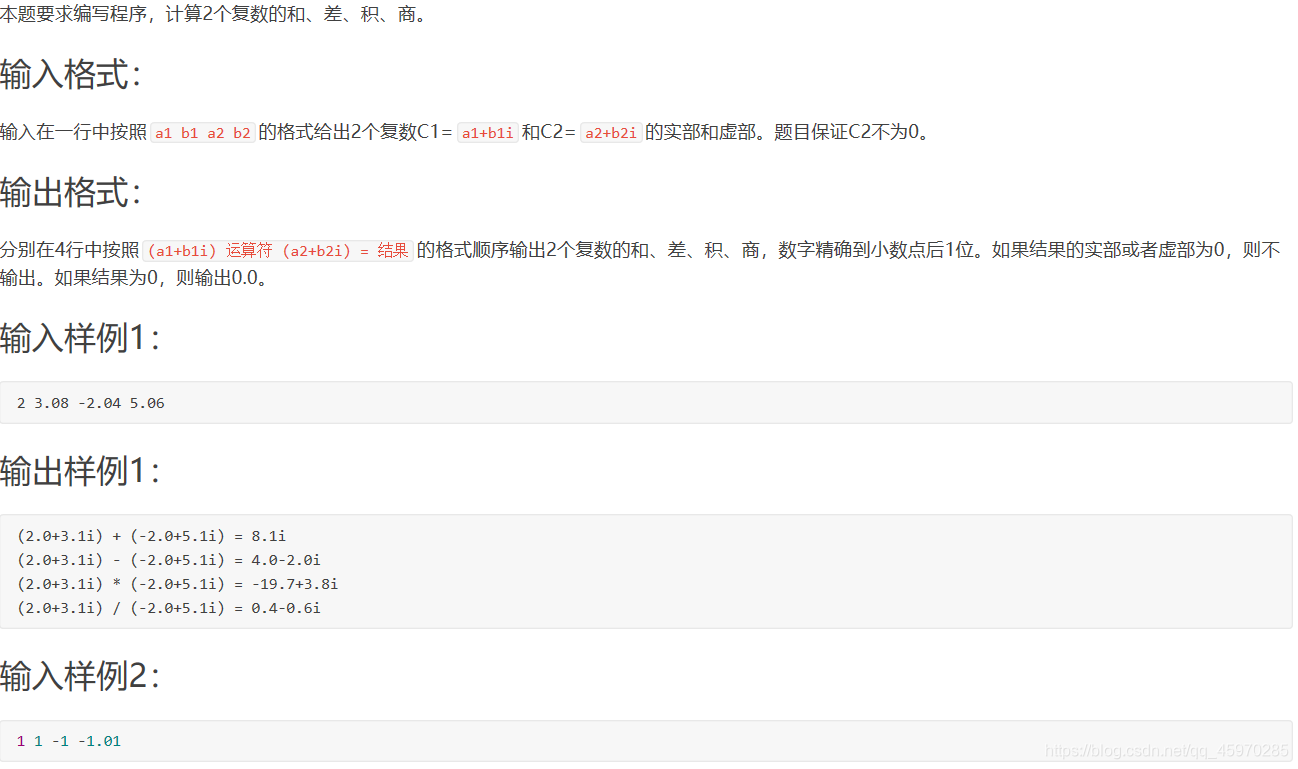Screen dimensions: 1298x769
Task: Click the 输入样例1 heading
Action: 81,338
